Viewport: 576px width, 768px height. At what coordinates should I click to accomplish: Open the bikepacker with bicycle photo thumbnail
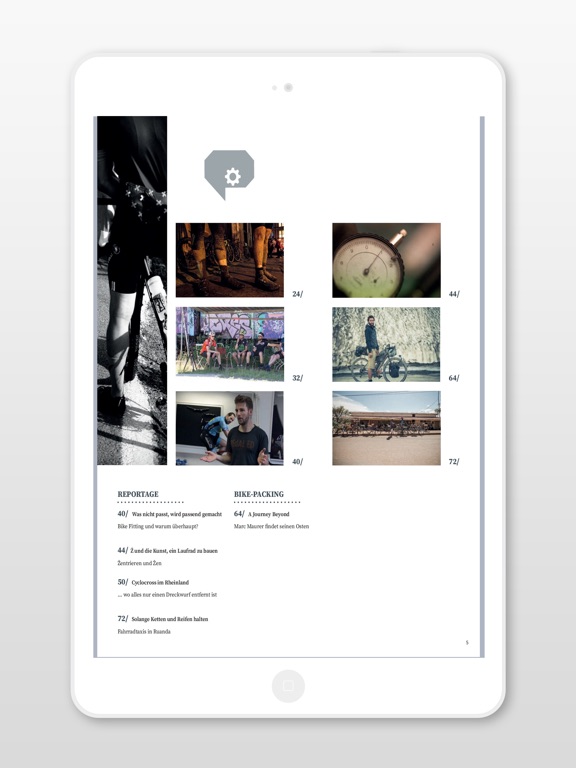tap(386, 344)
